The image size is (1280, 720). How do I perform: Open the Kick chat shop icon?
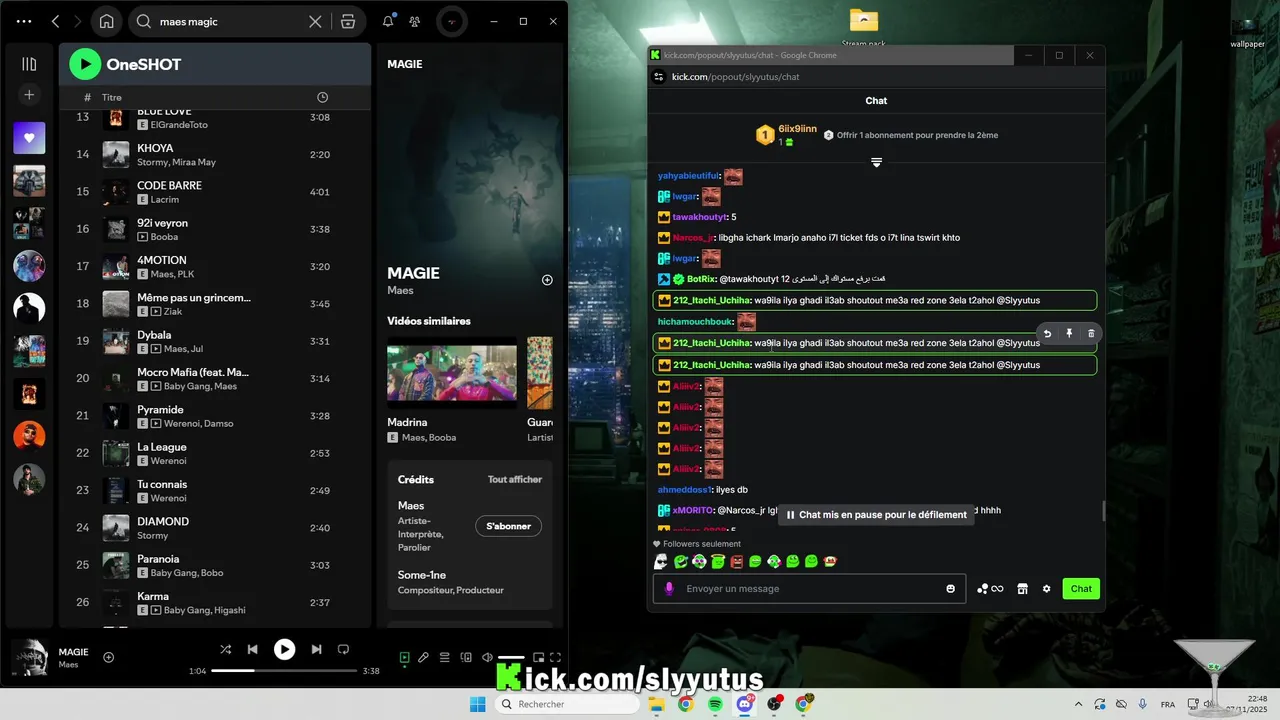tap(1022, 589)
